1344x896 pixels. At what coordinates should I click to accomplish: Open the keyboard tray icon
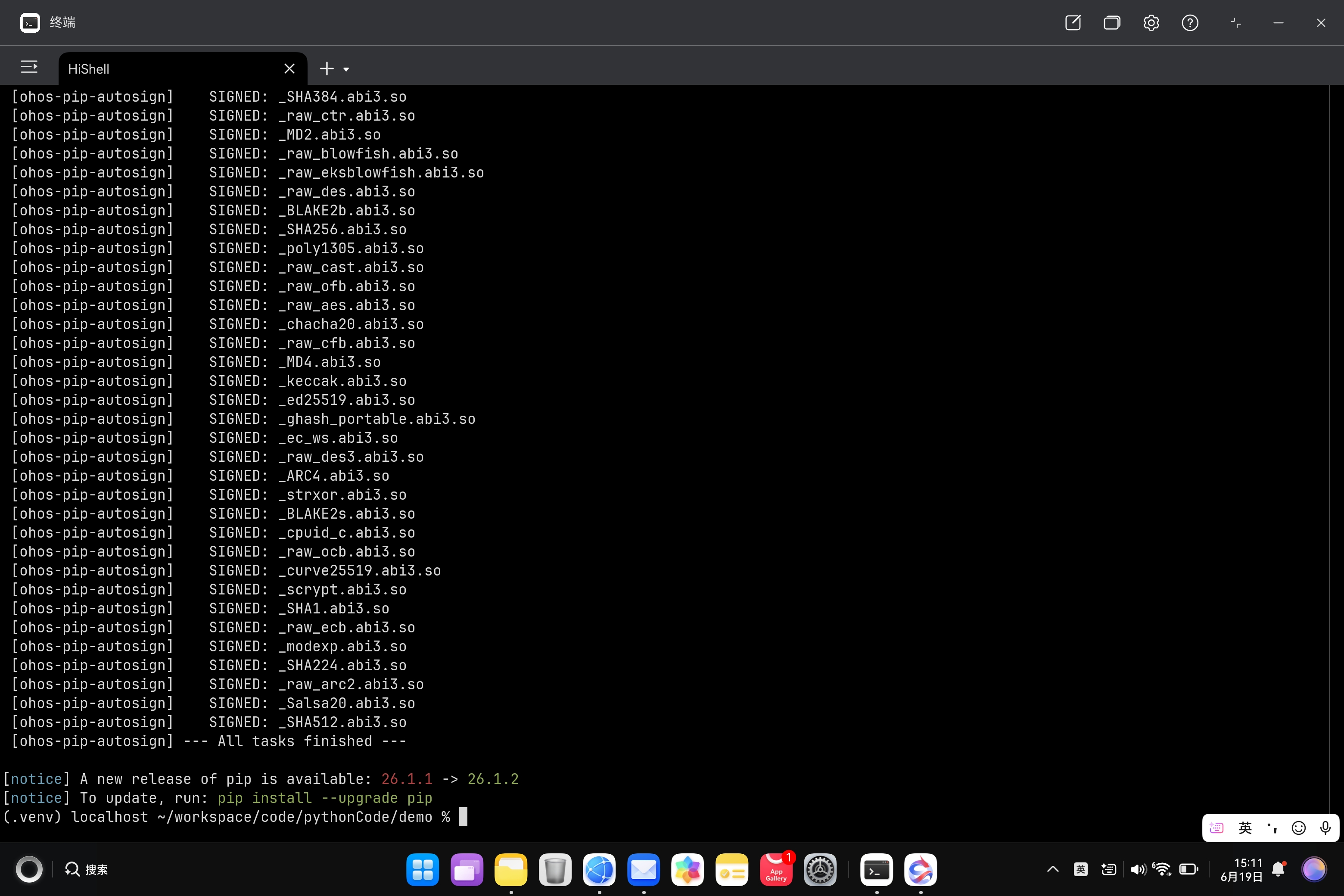tap(1108, 869)
